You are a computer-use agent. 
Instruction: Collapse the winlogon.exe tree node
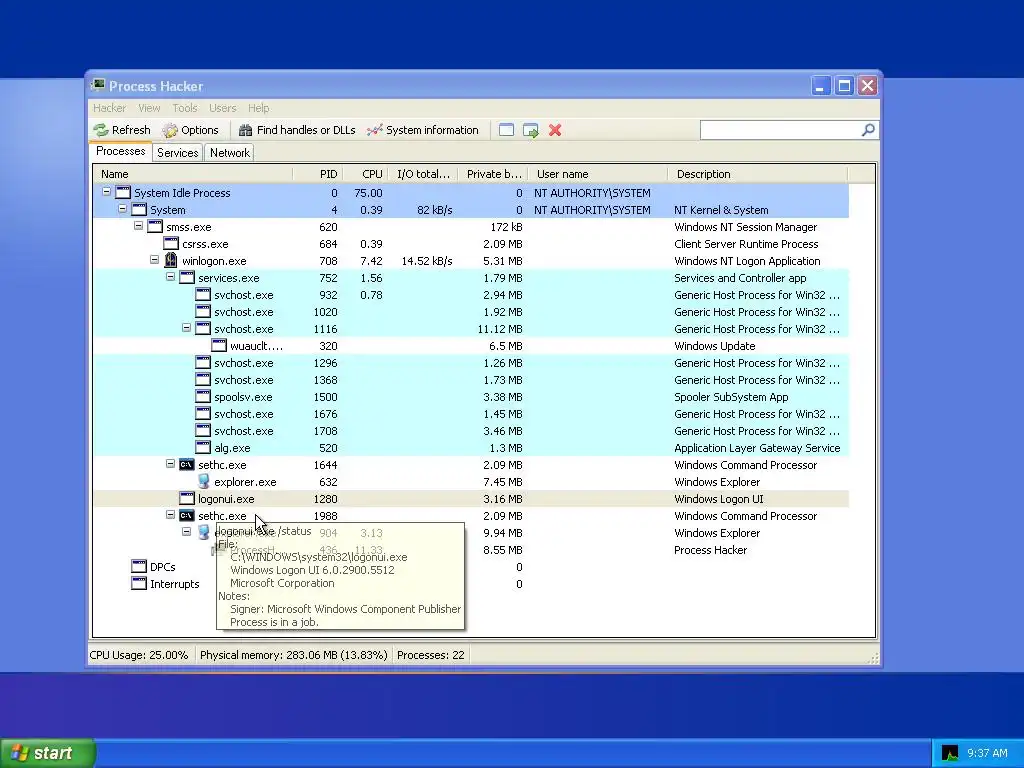[154, 260]
